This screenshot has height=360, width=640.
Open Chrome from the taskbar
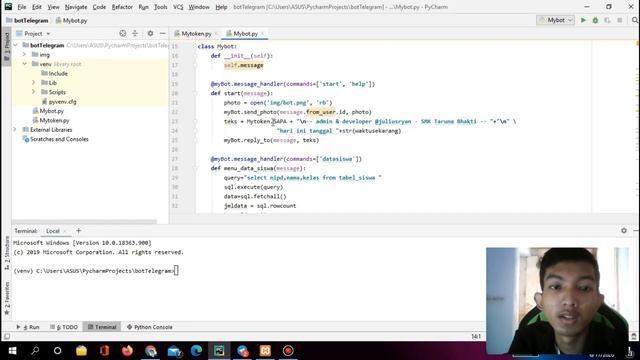151,351
